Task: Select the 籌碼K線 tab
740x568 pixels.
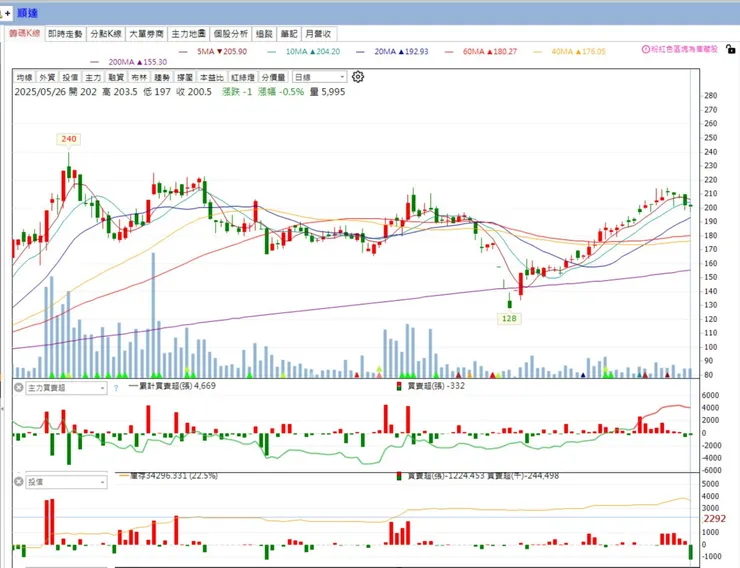Action: click(25, 33)
